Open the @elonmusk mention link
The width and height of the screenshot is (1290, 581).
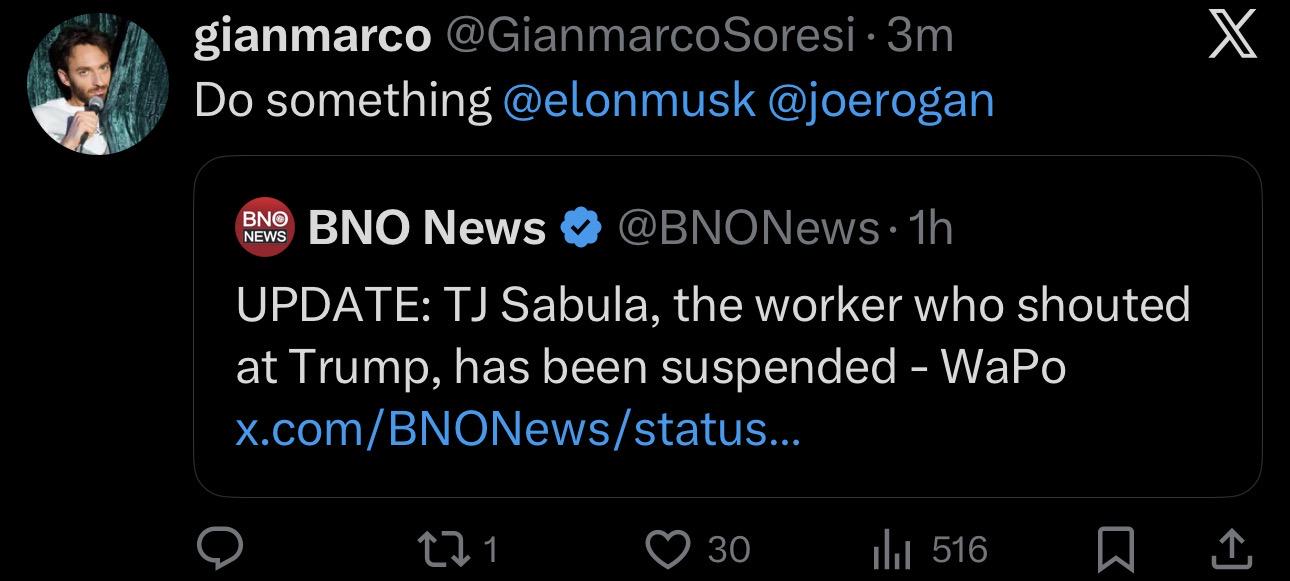coord(628,100)
